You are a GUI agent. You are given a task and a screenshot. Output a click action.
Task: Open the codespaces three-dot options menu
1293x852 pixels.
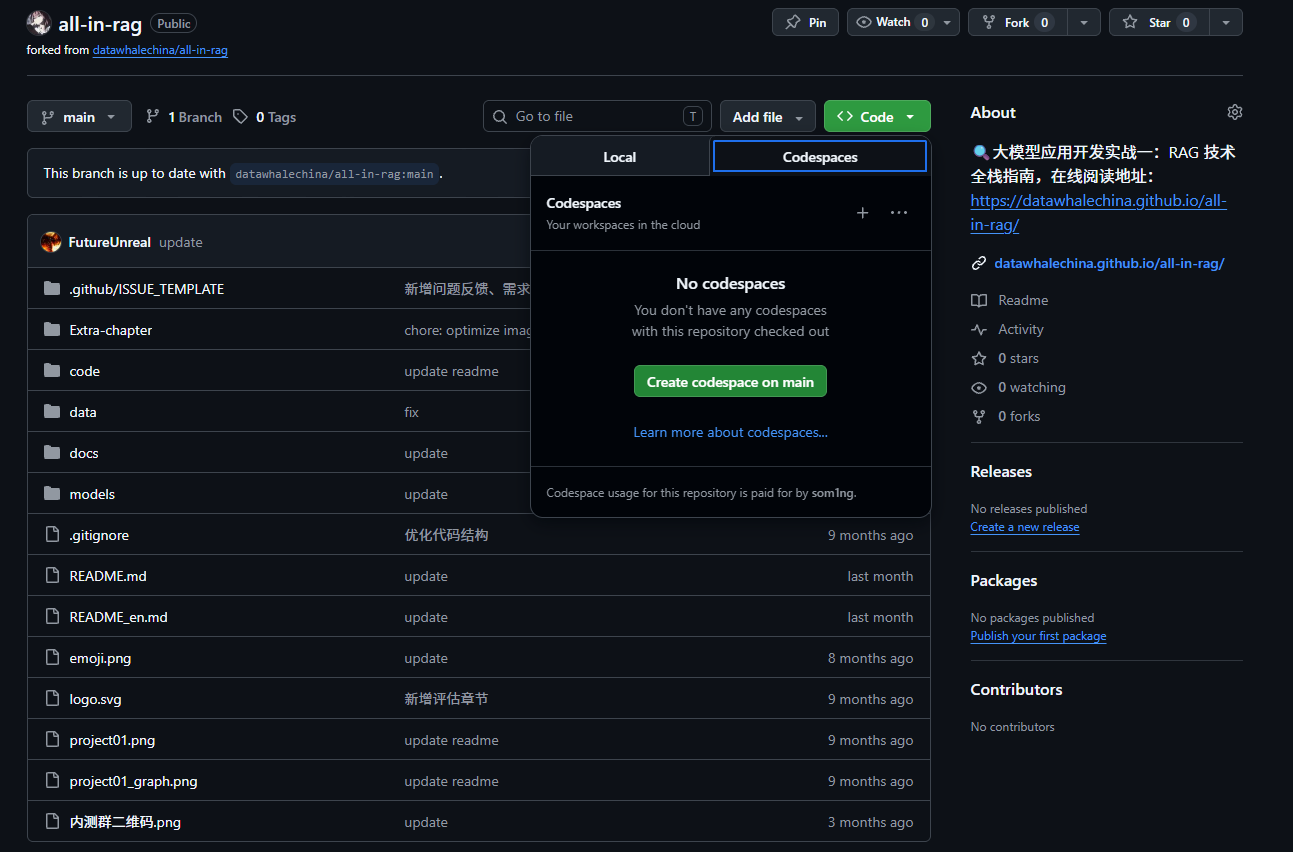[x=899, y=213]
